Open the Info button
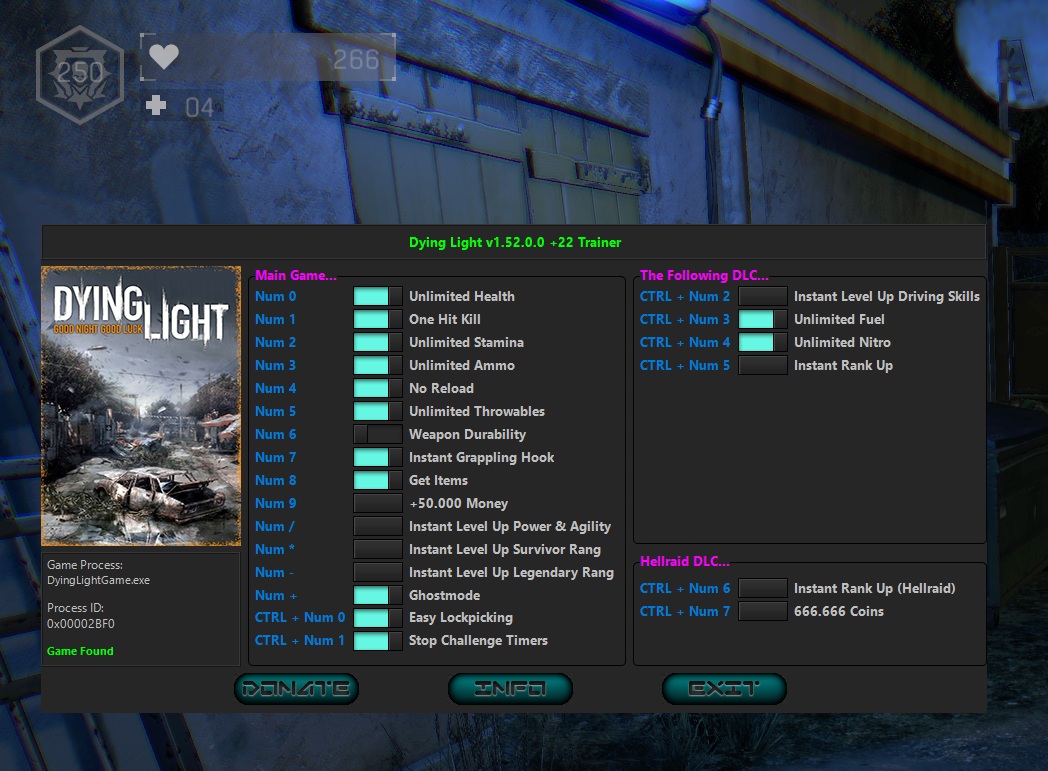This screenshot has width=1048, height=771. tap(510, 689)
